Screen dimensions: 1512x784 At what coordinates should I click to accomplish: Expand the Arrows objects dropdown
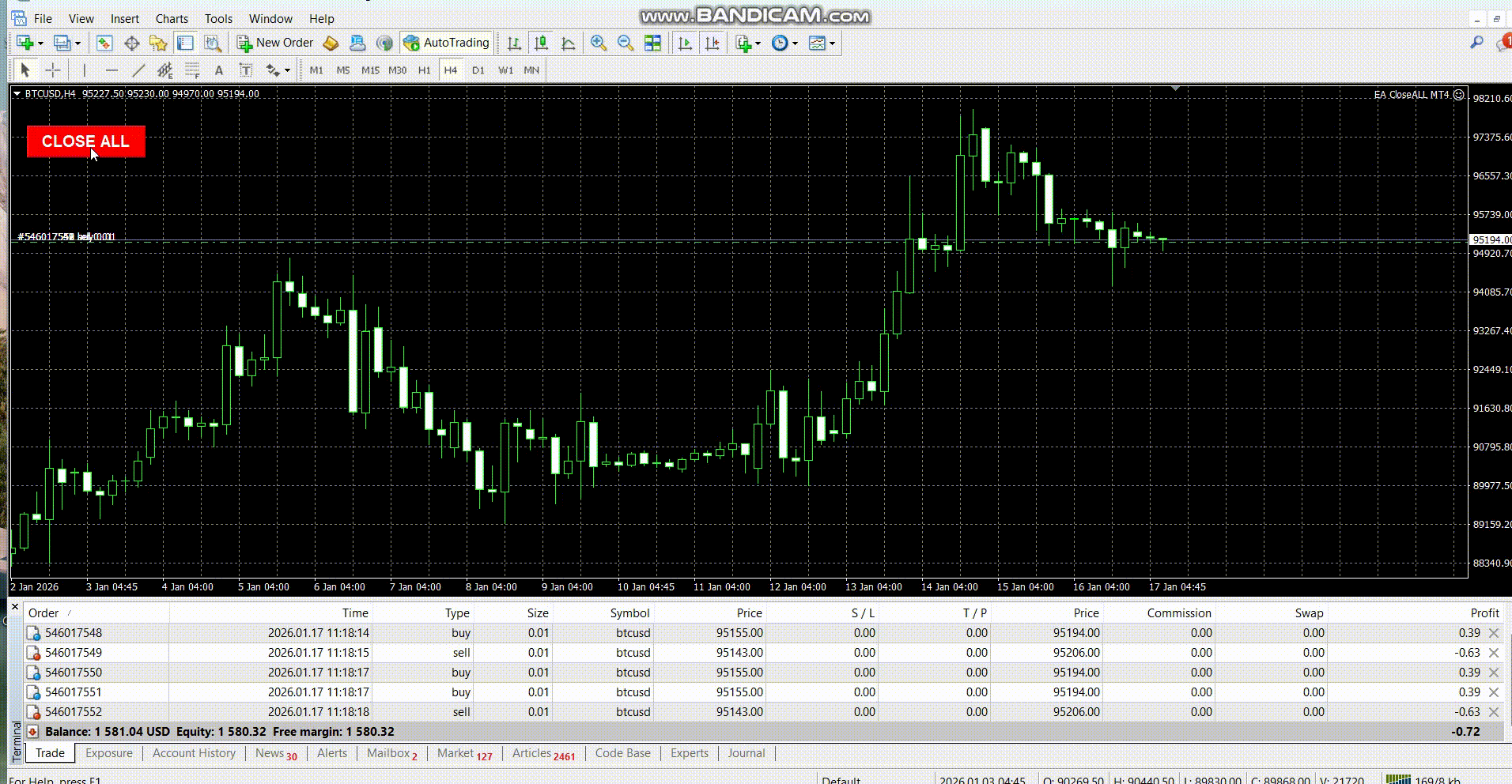tap(287, 71)
